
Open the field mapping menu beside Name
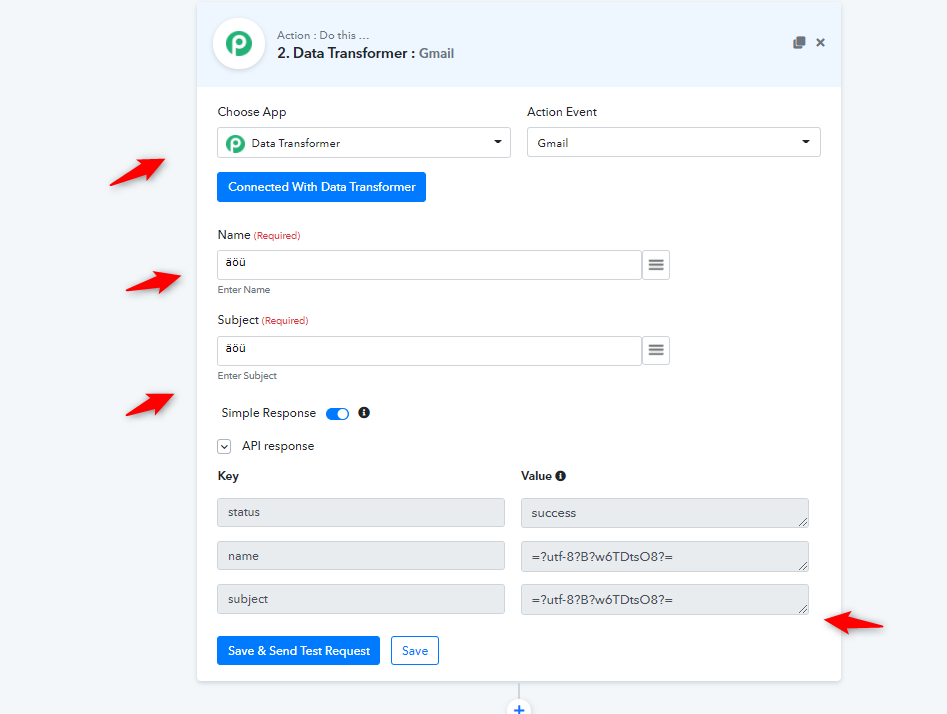pyautogui.click(x=656, y=265)
